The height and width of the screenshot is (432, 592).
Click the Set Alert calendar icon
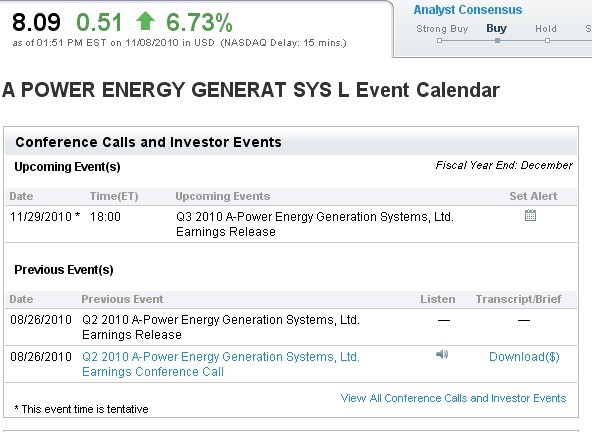coord(530,215)
